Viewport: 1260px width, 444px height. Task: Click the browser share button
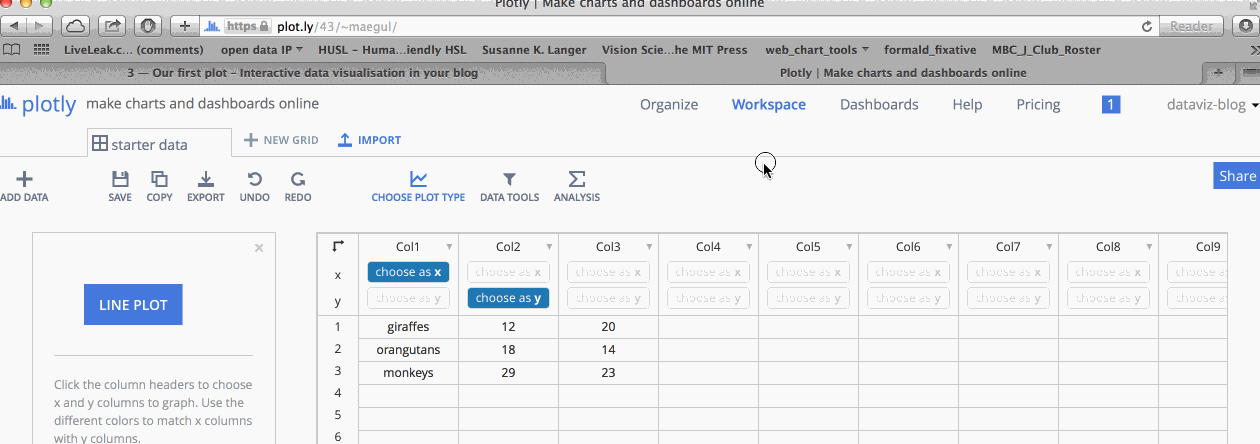(112, 26)
